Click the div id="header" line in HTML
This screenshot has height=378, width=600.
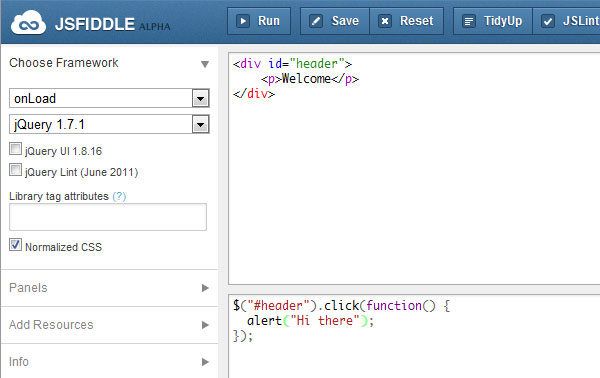click(x=292, y=64)
